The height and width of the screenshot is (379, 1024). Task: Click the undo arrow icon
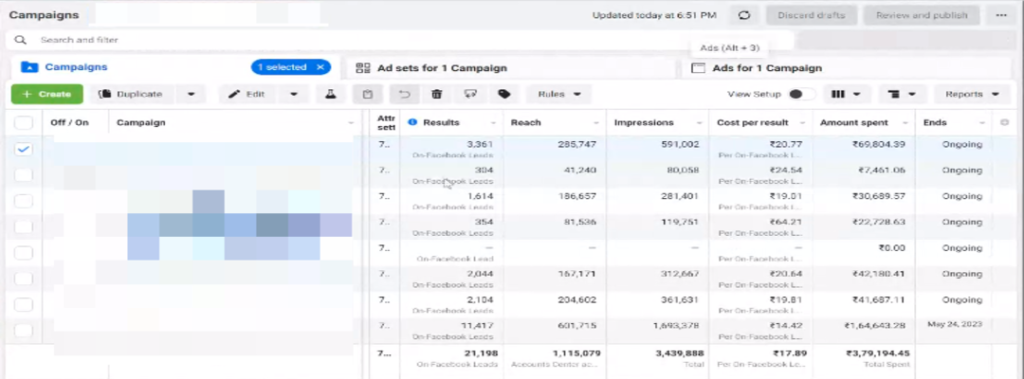pos(404,94)
